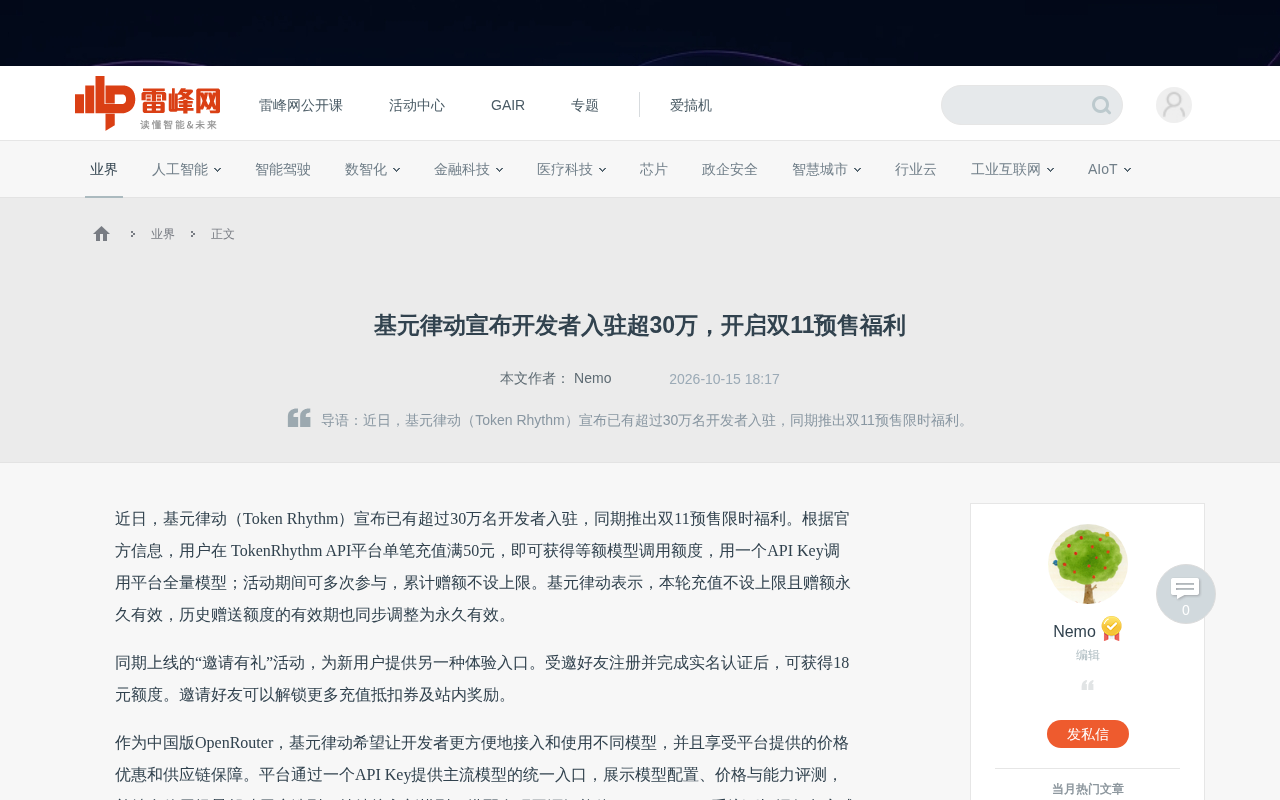1280x800 pixels.
Task: Click 业界 in the breadcrumb
Action: [163, 234]
